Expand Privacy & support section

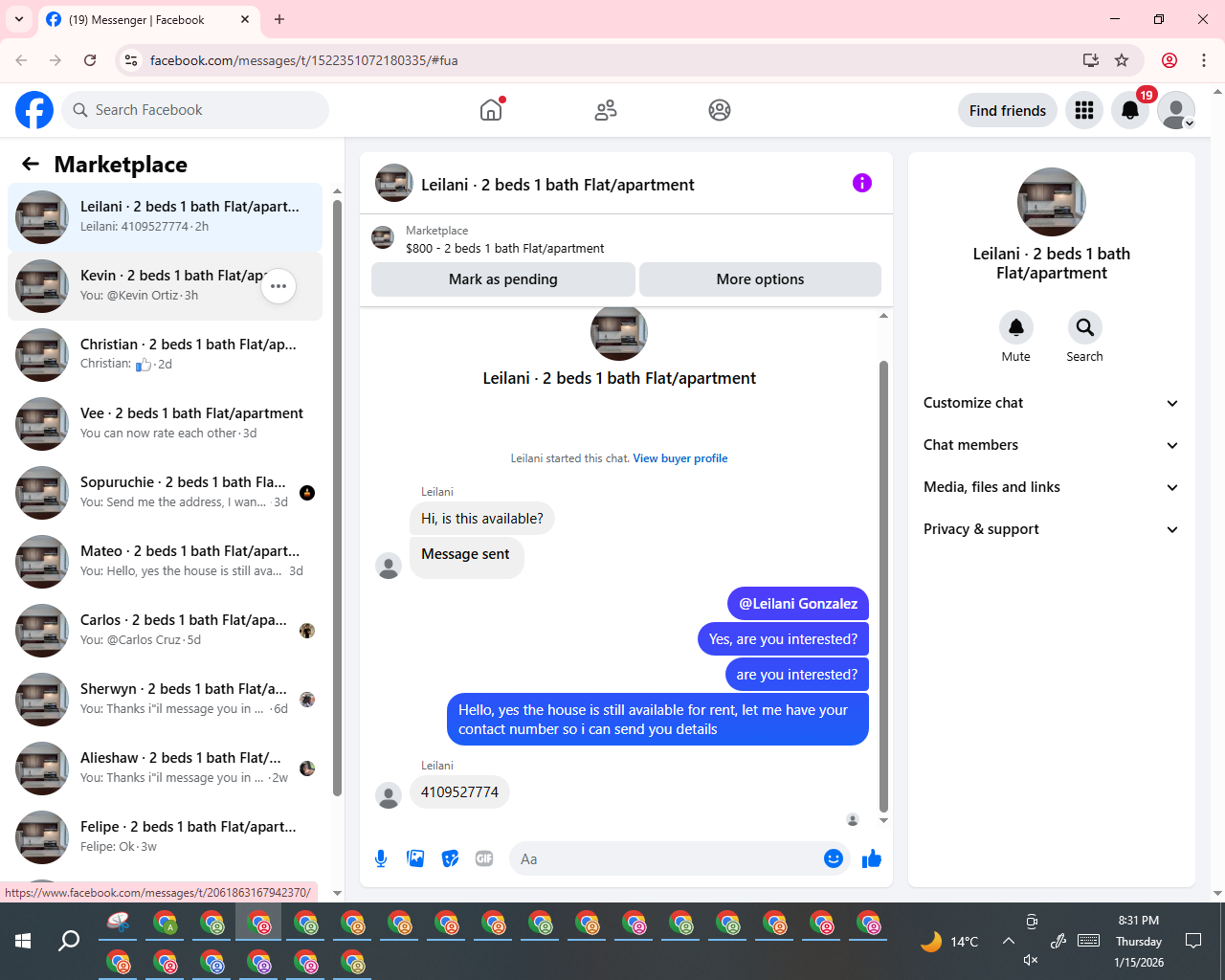[1051, 529]
